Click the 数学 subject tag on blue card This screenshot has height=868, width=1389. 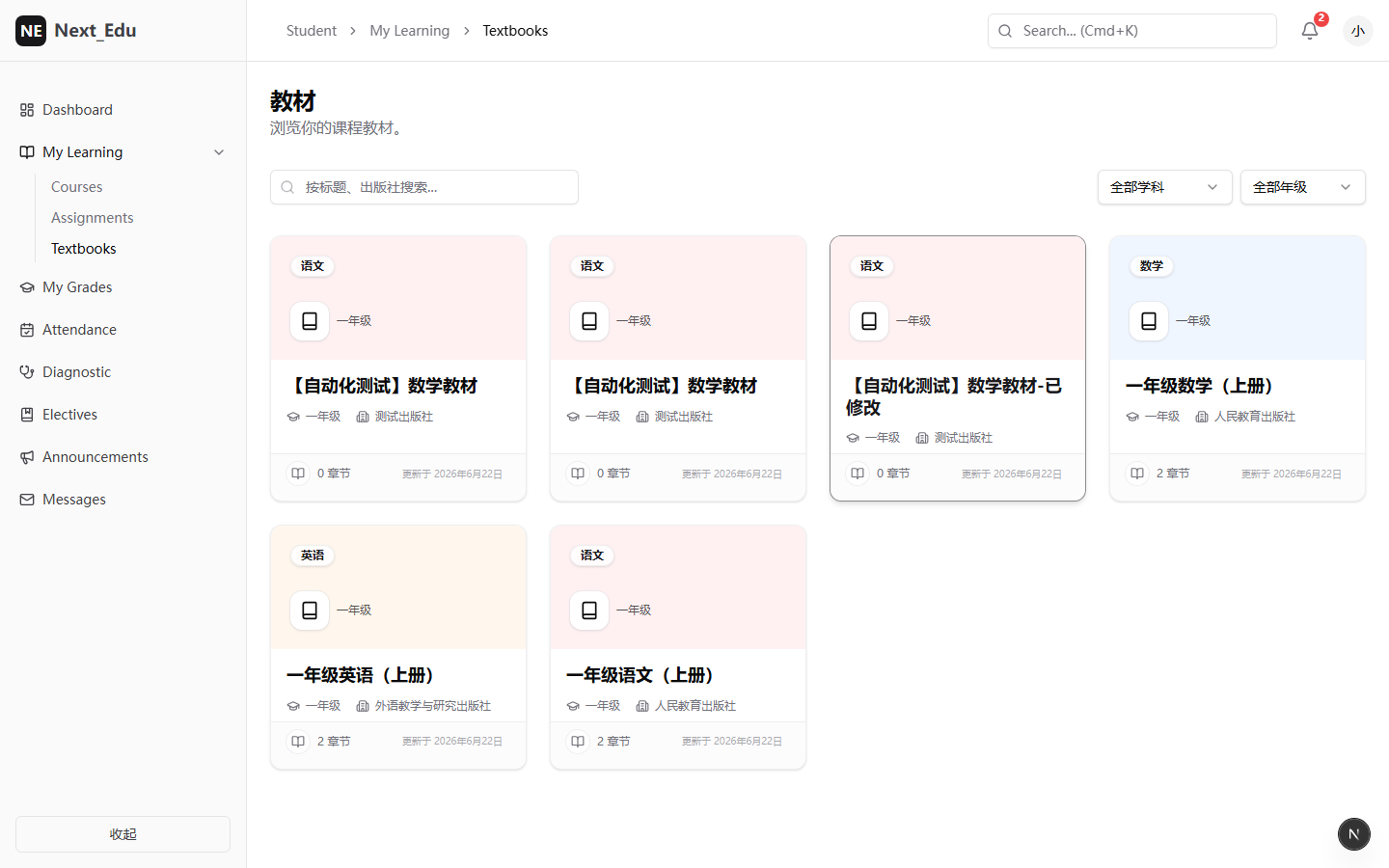point(1152,266)
